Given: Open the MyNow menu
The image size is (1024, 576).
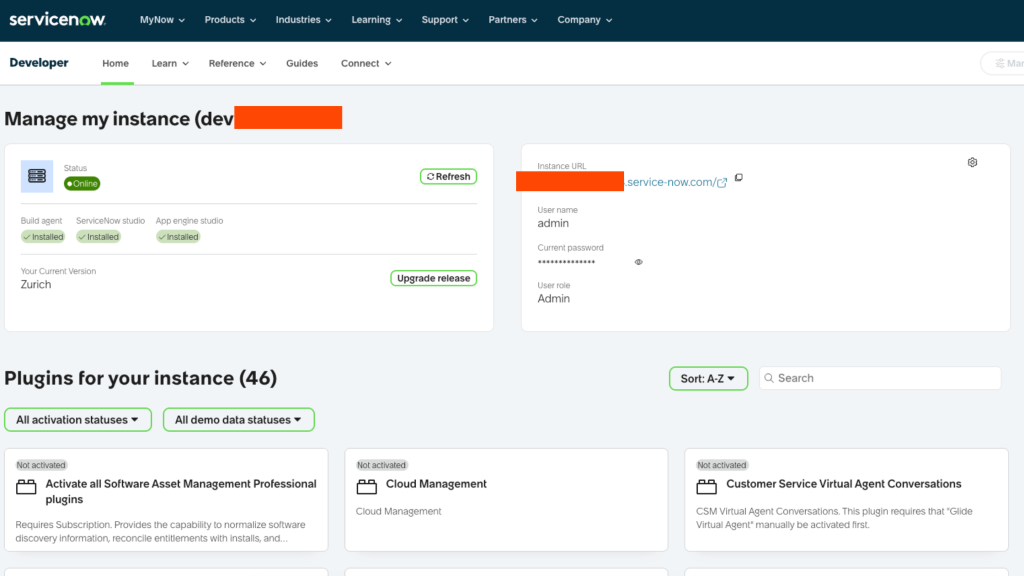Looking at the screenshot, I should 162,20.
